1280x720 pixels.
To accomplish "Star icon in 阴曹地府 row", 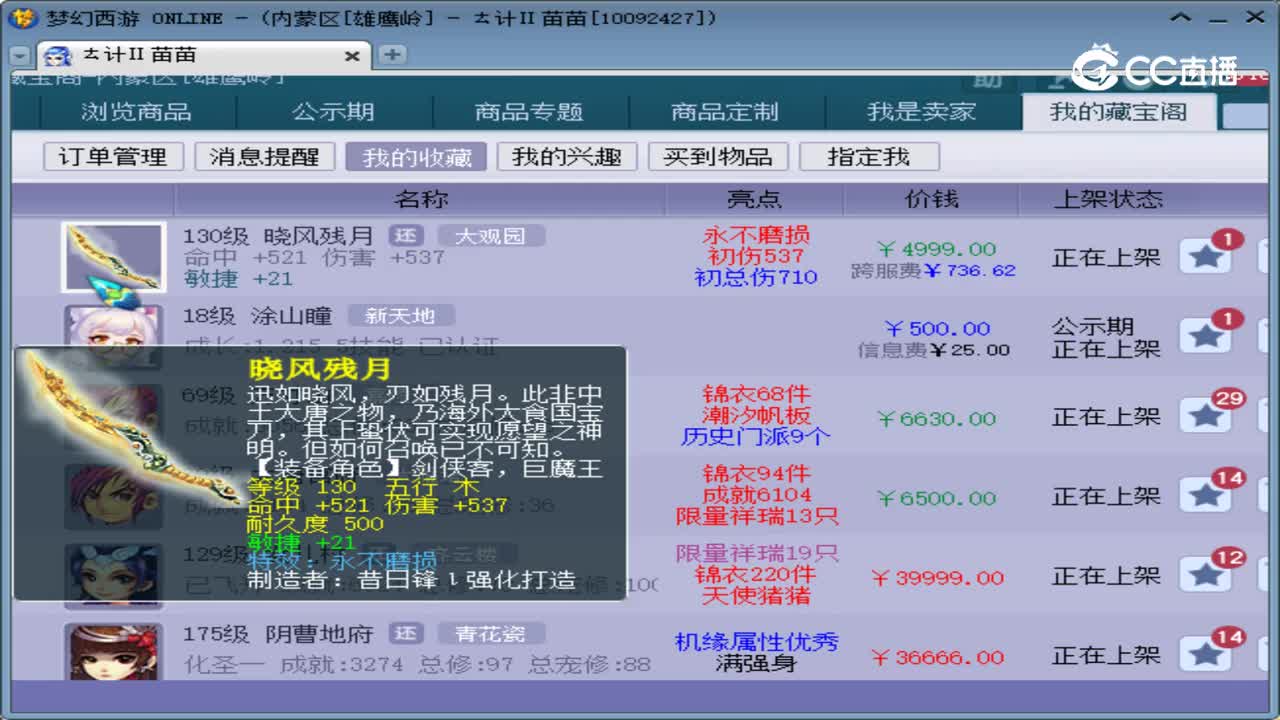I will [1205, 654].
